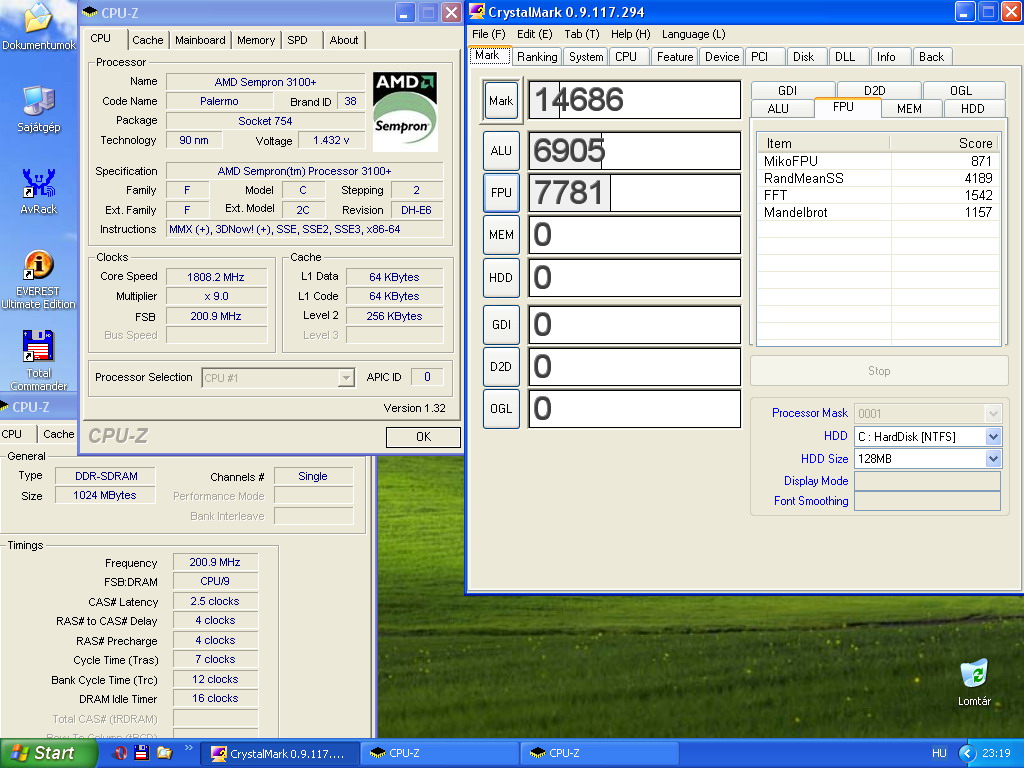Switch to Memory tab in front CPU-Z

pos(255,40)
